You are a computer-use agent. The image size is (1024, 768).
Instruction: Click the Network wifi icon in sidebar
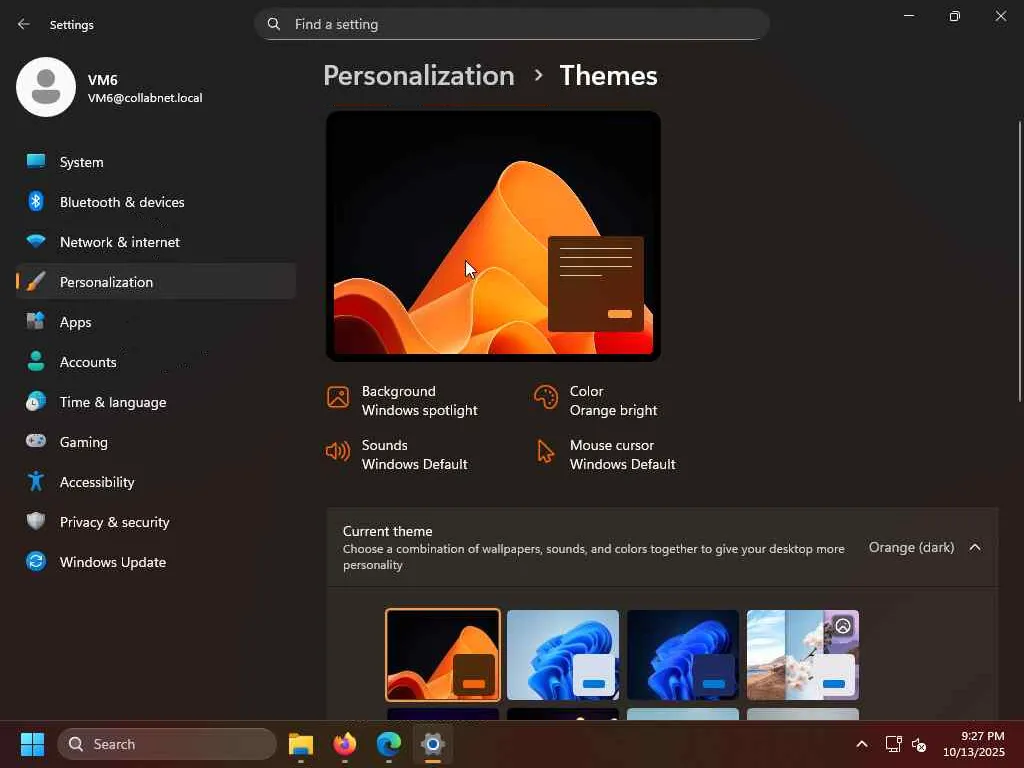click(36, 241)
